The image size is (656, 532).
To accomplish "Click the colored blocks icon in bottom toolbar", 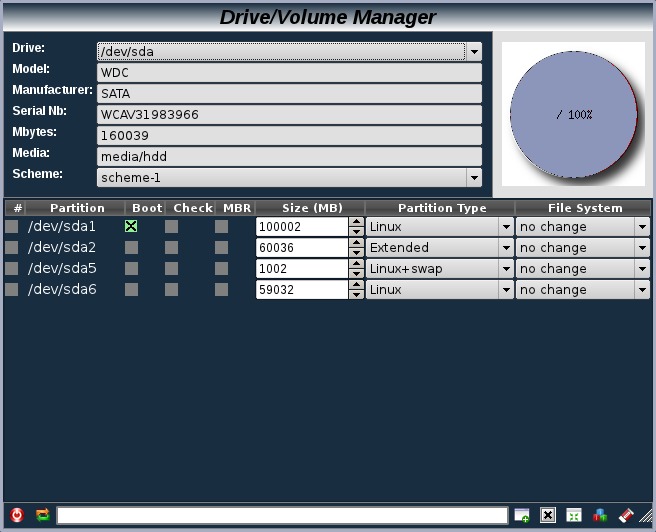I will 600,515.
